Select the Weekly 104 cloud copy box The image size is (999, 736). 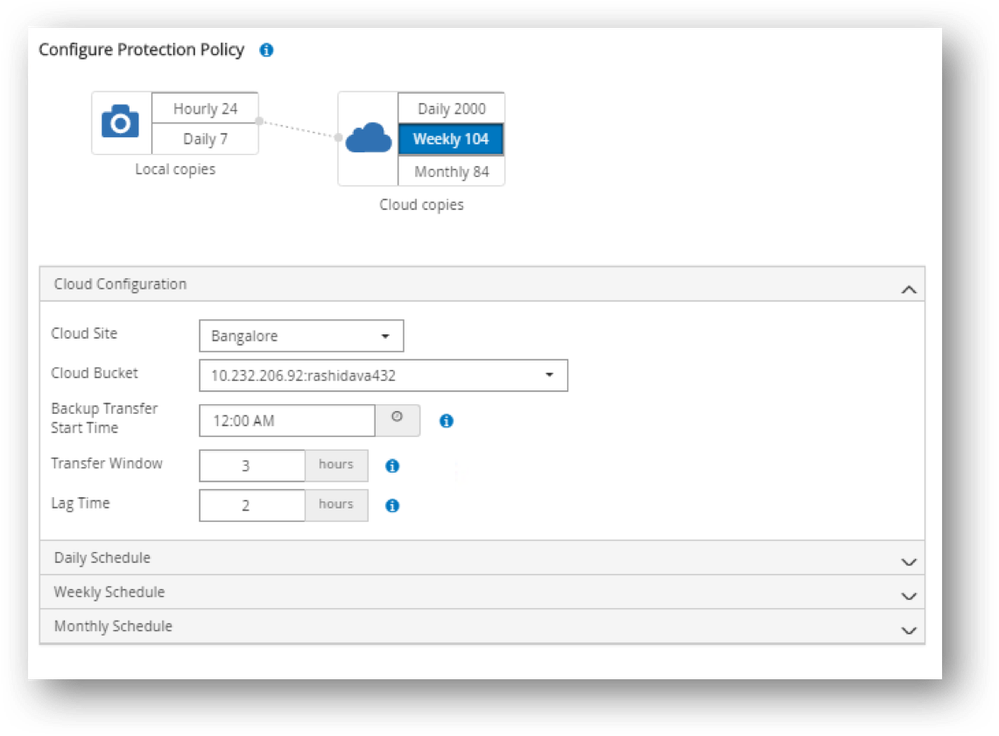451,139
